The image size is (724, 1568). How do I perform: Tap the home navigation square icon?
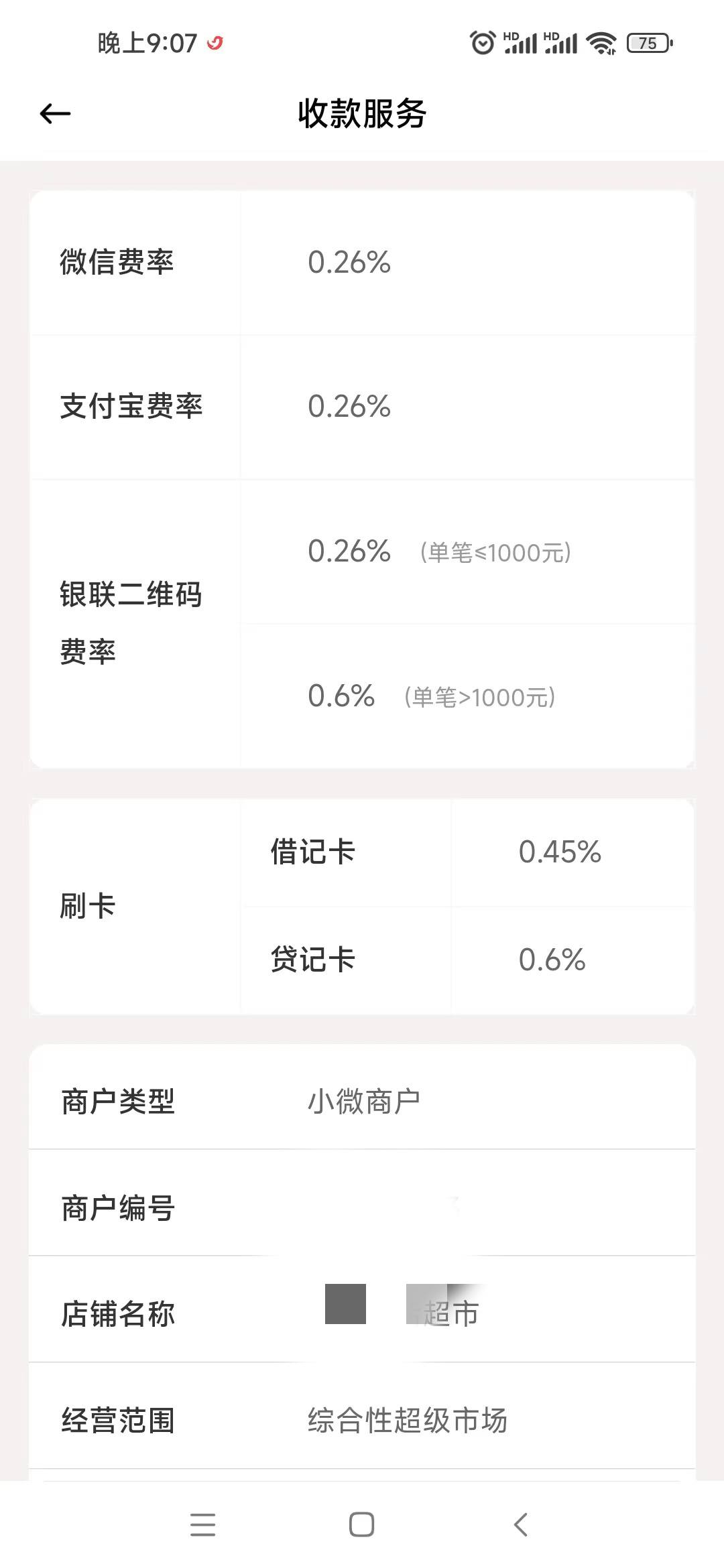361,1524
